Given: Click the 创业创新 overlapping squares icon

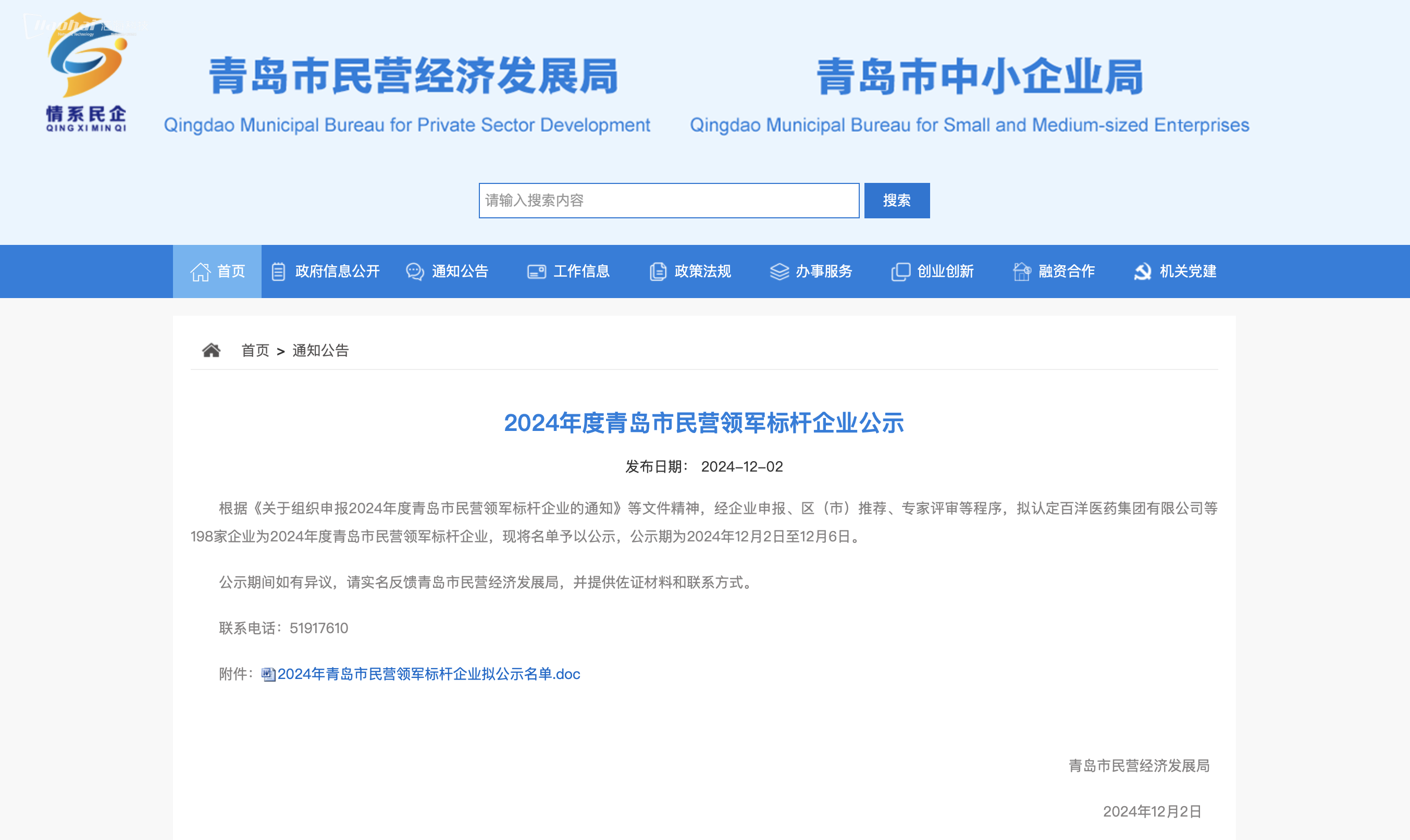Looking at the screenshot, I should pyautogui.click(x=900, y=271).
